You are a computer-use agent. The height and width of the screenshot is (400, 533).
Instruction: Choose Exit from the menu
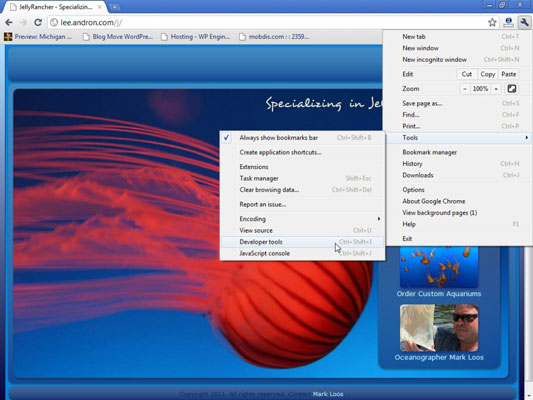459,239
